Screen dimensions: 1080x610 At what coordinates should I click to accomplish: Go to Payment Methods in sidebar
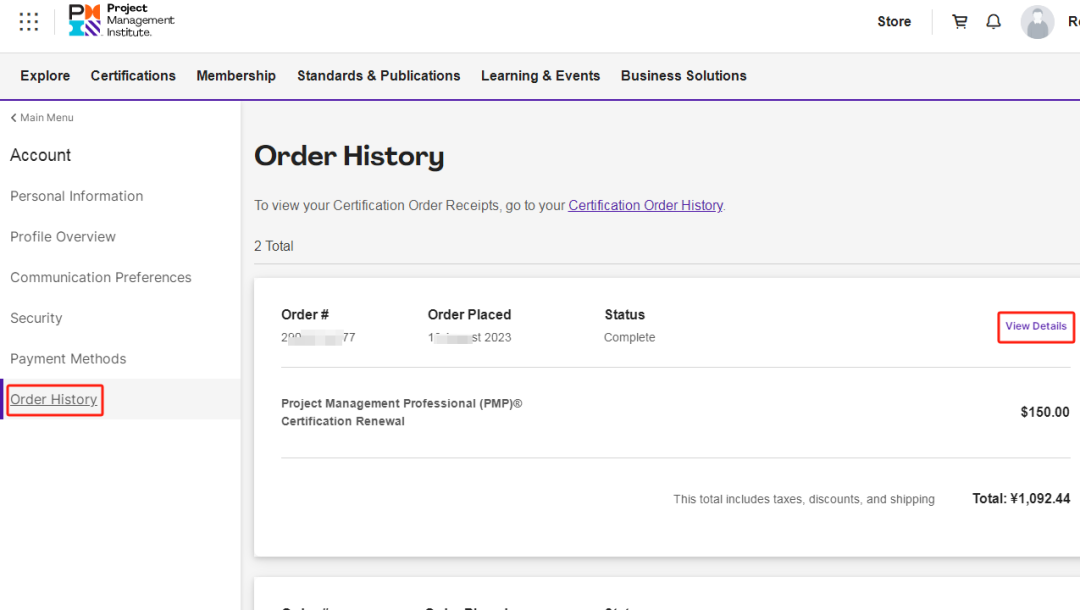point(68,359)
